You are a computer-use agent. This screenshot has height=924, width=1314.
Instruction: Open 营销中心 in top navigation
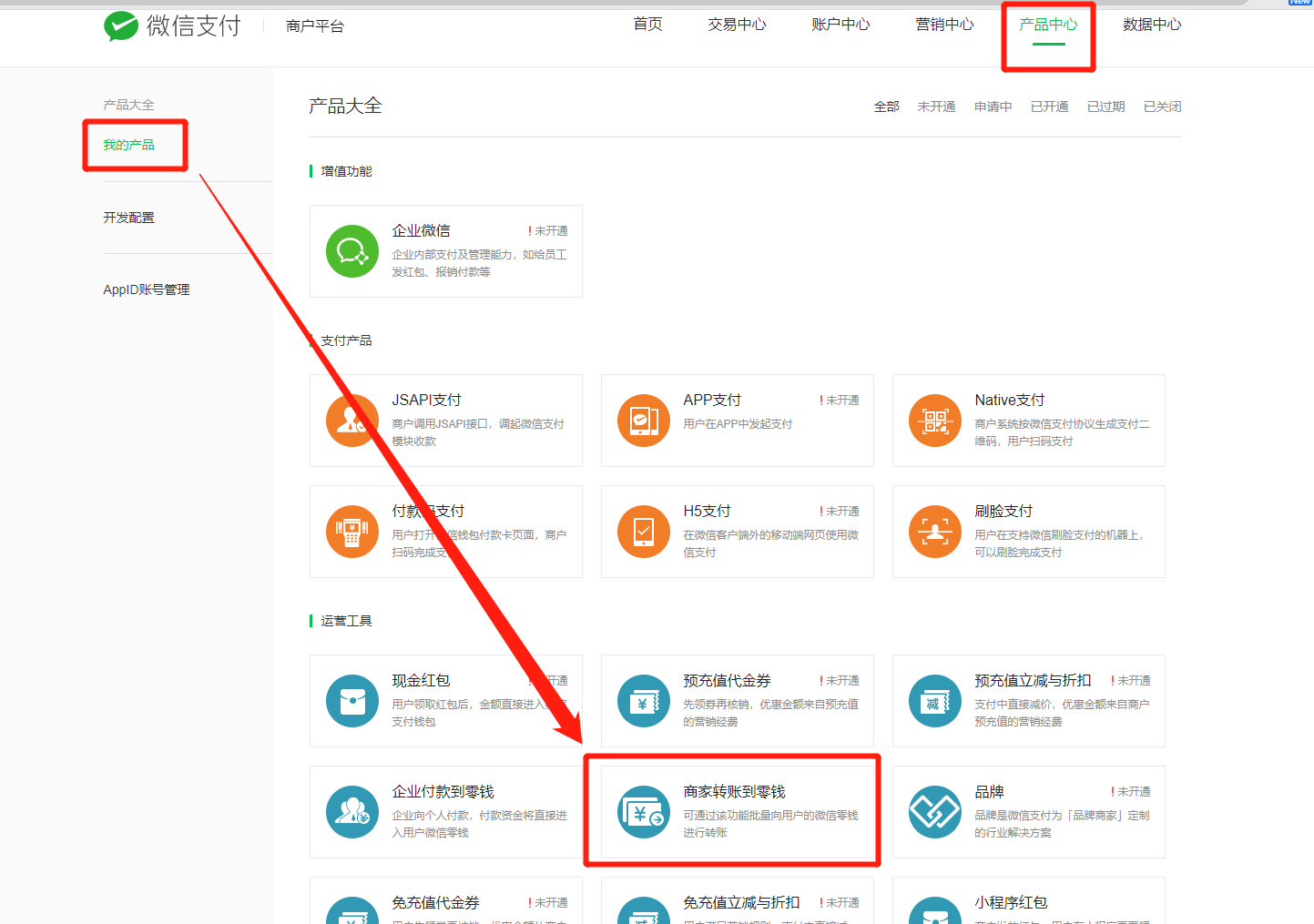pos(945,25)
